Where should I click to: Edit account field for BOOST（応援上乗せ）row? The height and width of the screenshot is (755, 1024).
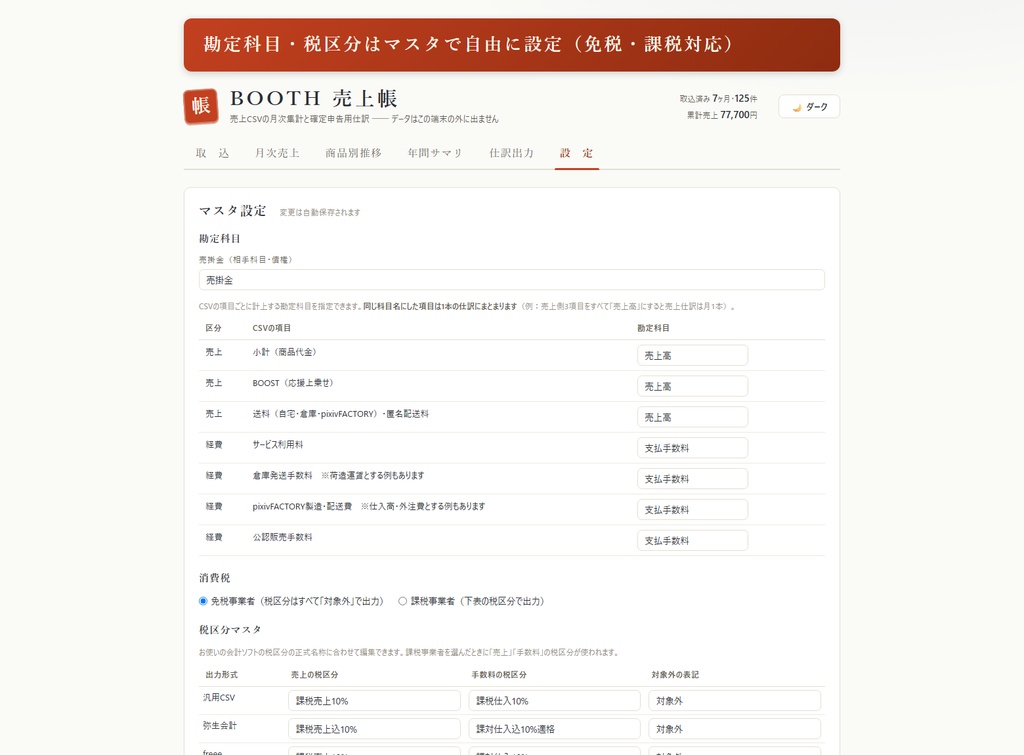(692, 386)
